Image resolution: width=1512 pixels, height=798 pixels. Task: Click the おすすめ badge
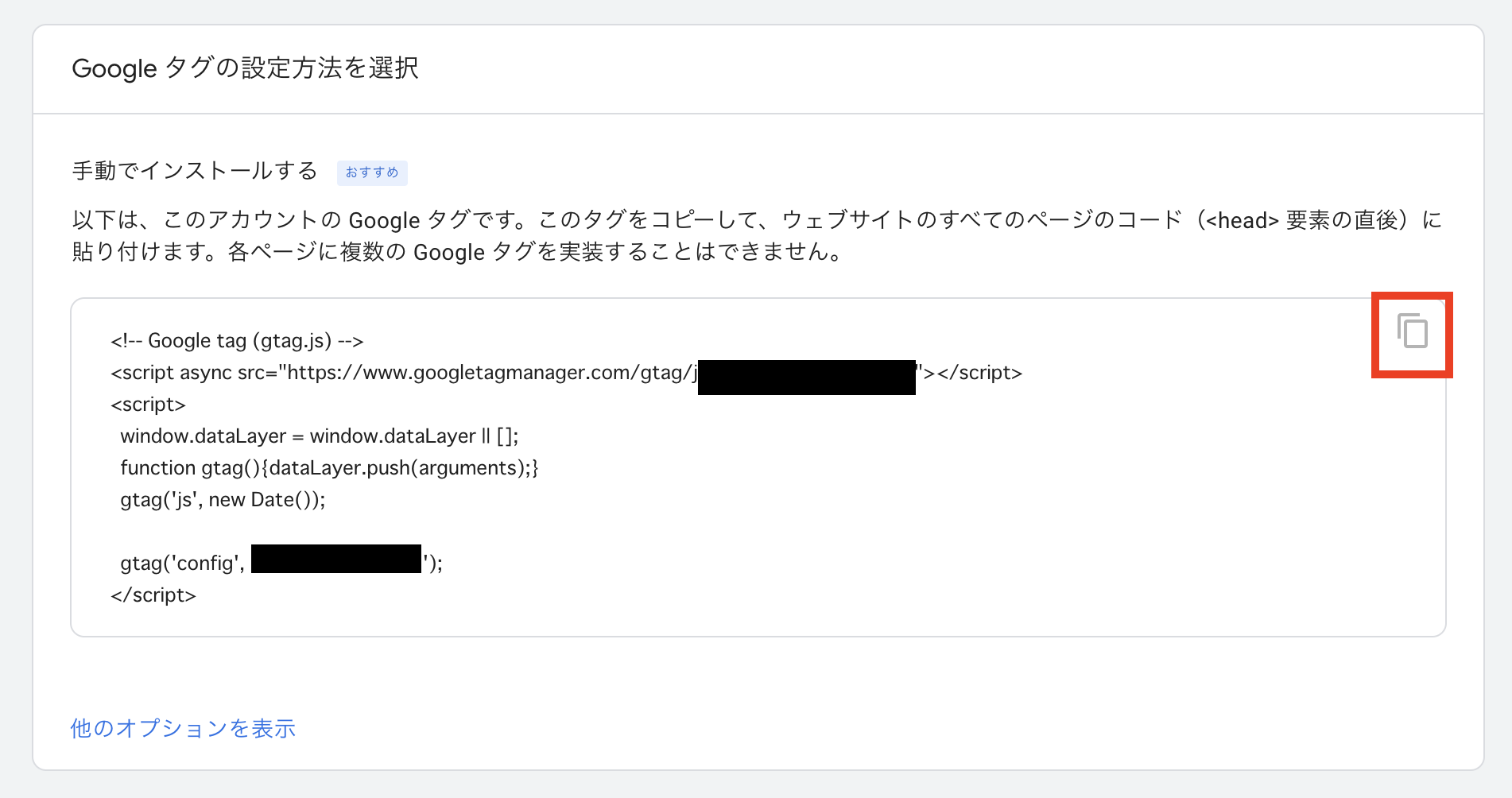[x=372, y=172]
